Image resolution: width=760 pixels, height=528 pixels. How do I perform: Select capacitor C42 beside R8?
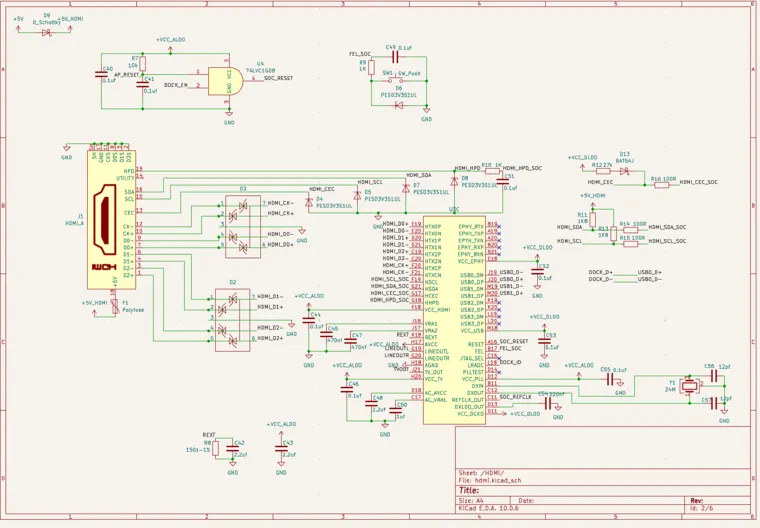tap(233, 449)
